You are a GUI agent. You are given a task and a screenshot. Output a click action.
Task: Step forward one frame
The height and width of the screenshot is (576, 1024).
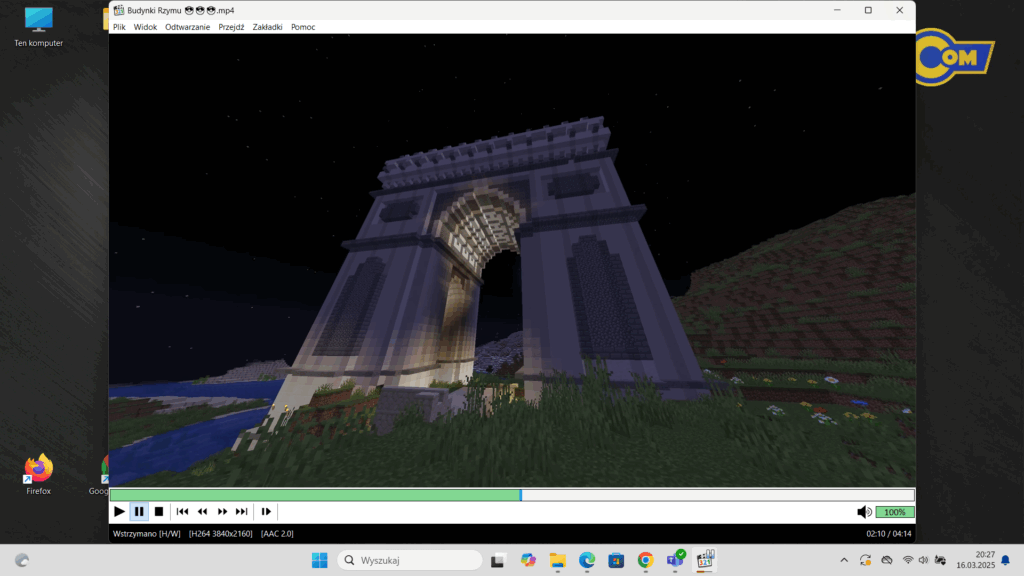coord(266,512)
